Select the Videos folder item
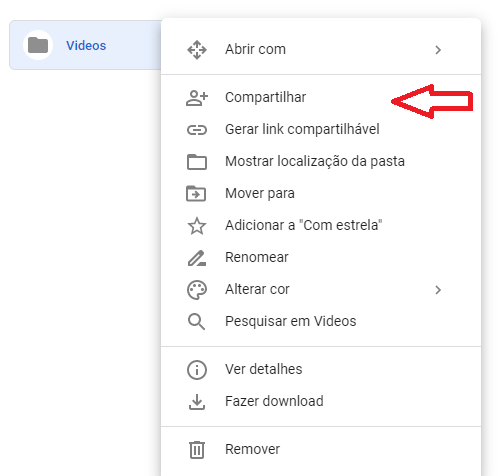This screenshot has width=503, height=476. point(85,45)
